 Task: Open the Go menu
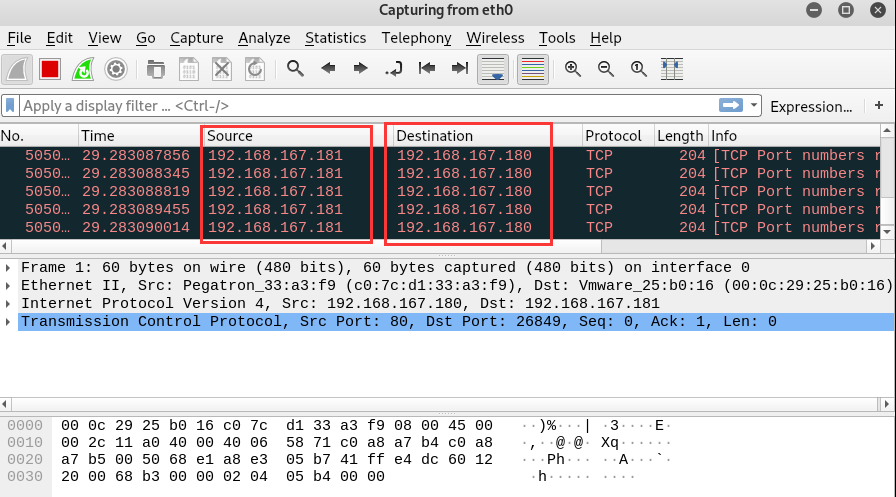146,38
